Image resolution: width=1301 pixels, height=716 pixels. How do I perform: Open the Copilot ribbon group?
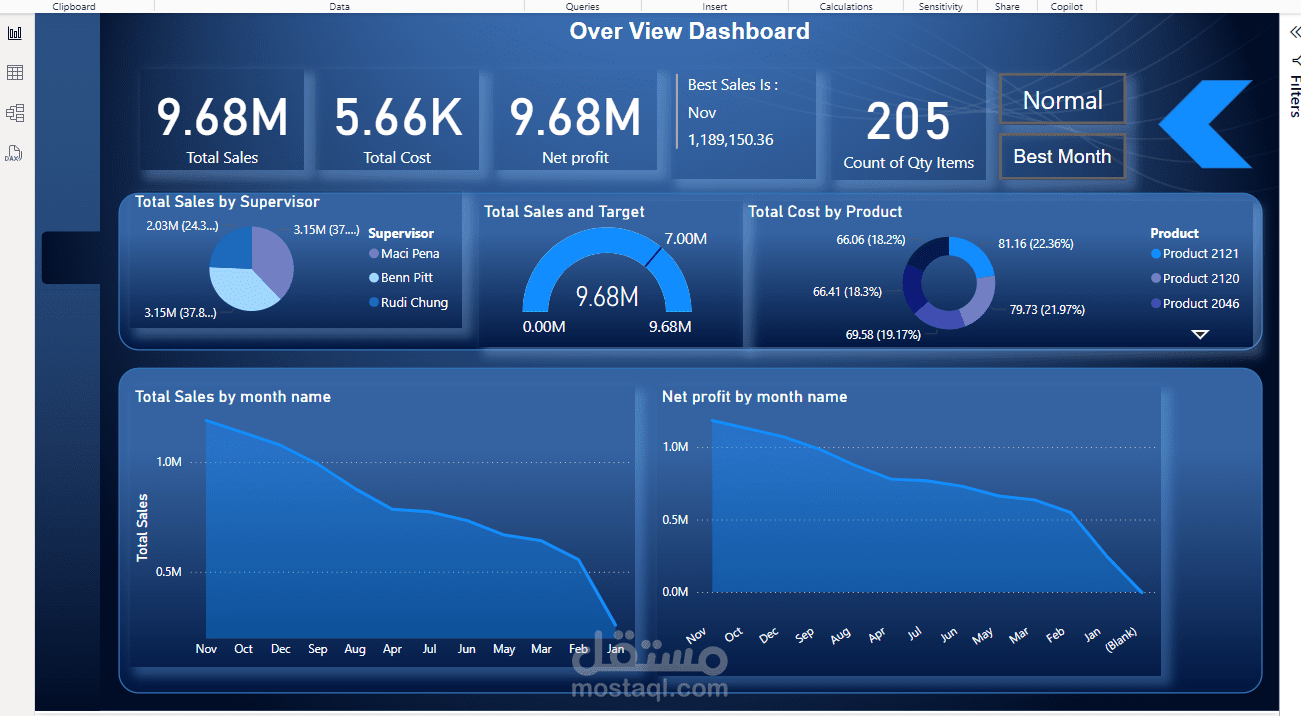(1066, 6)
